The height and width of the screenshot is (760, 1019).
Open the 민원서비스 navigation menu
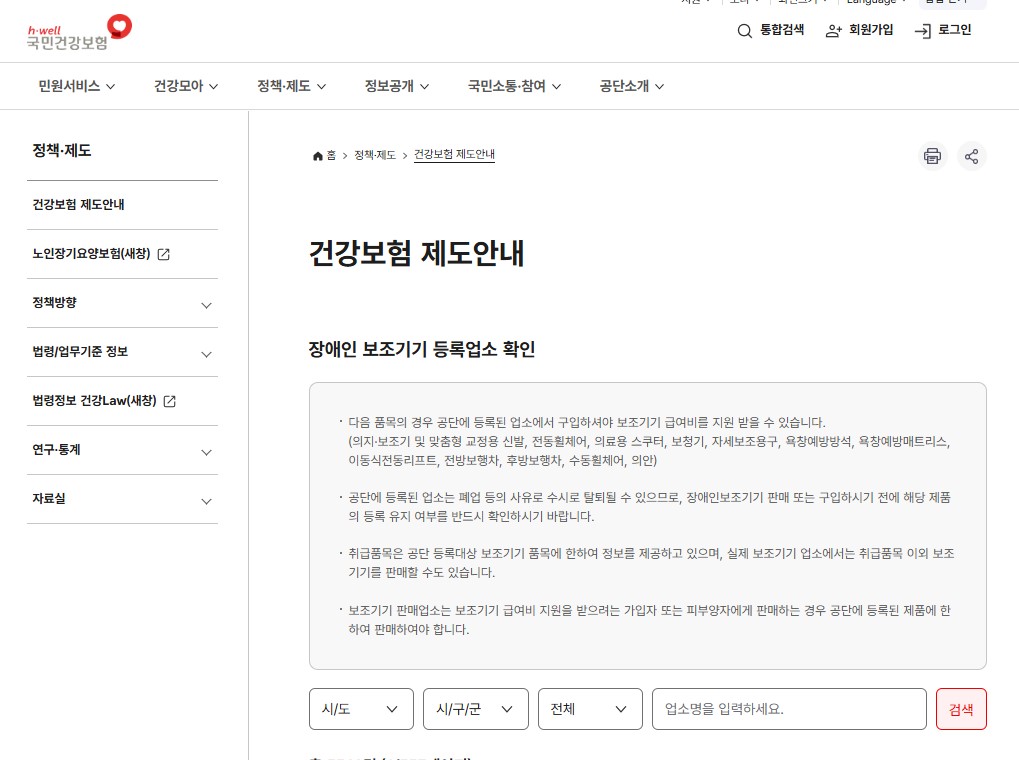coord(77,86)
